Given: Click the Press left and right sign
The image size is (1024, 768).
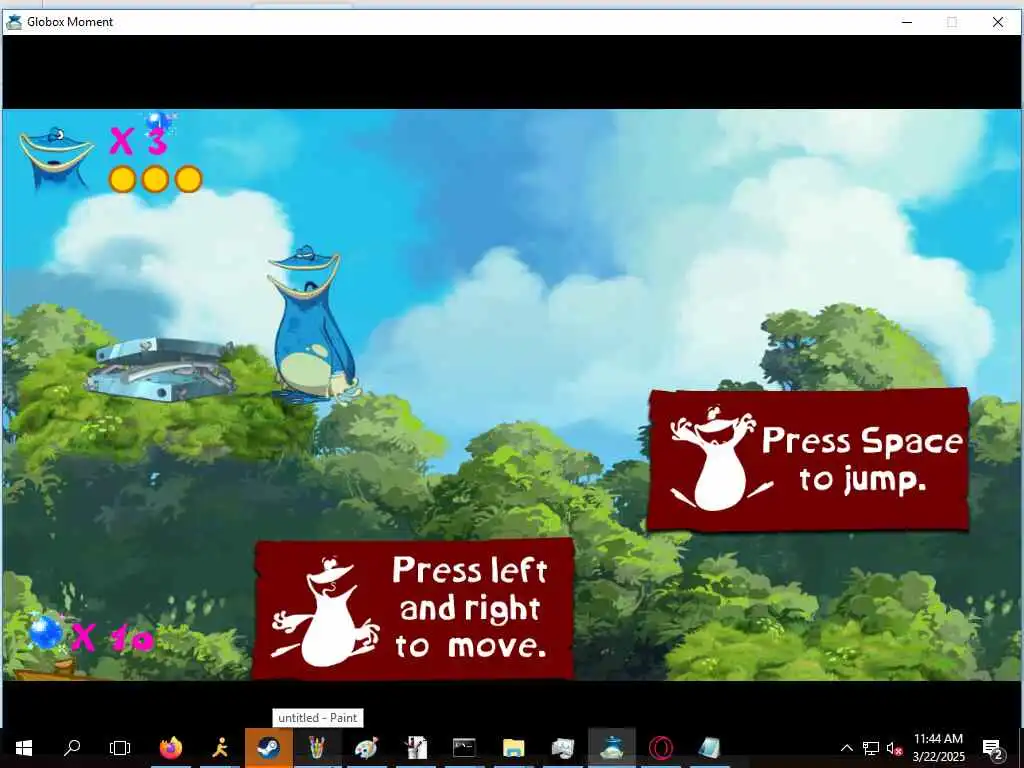Looking at the screenshot, I should [413, 609].
